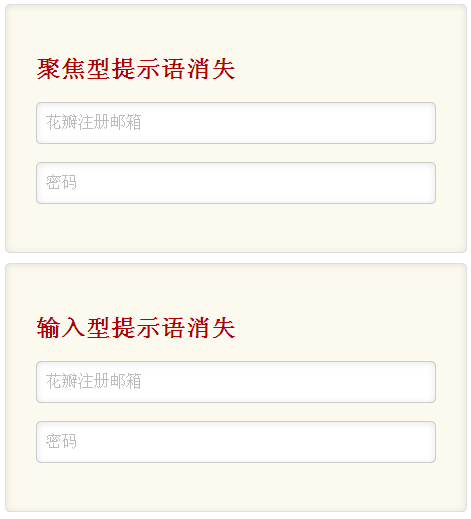Click the 密码 placeholder text in the lower form
Screen dimensions: 471x519
pos(61,441)
